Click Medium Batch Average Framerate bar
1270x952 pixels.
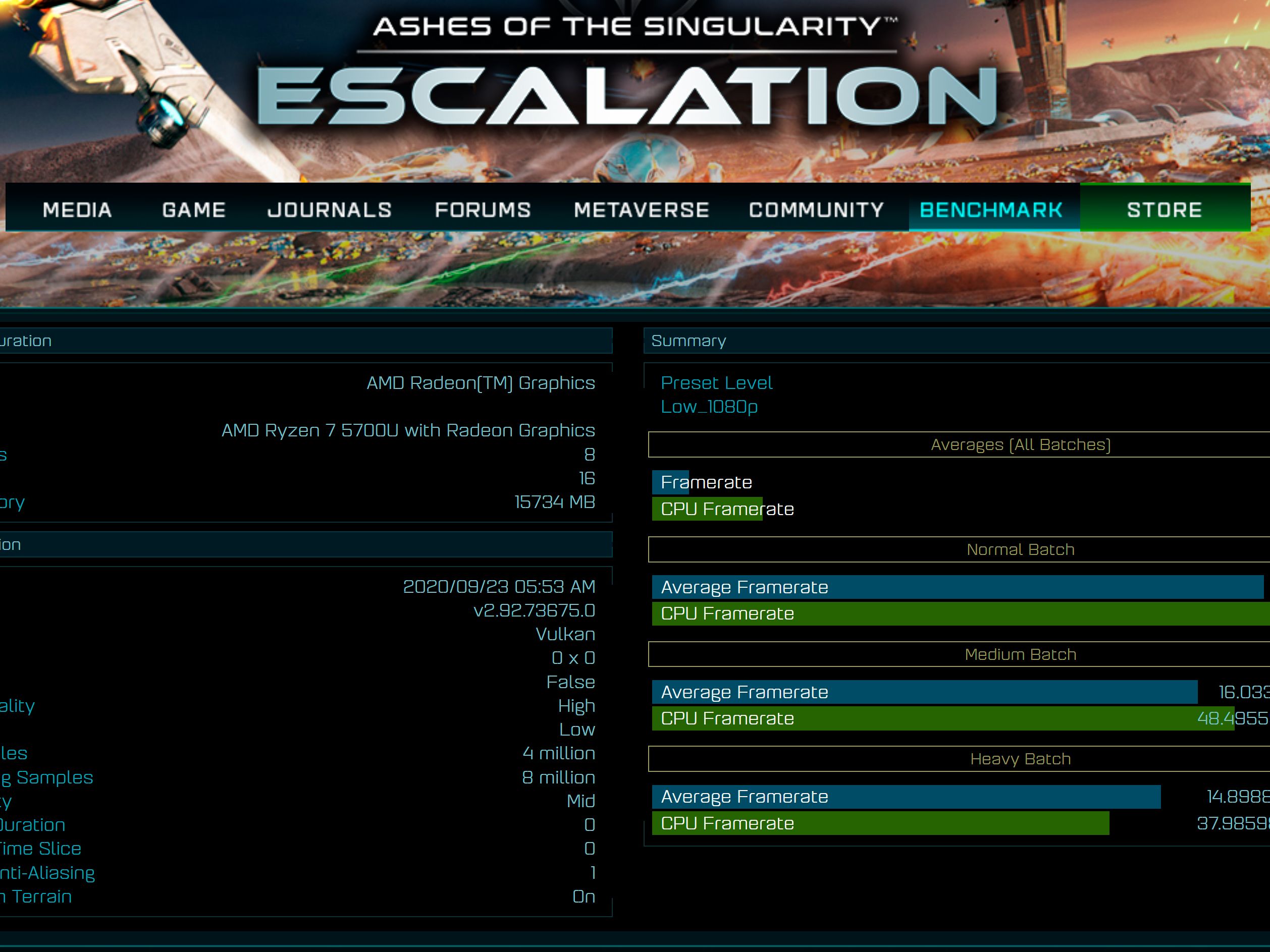point(925,692)
